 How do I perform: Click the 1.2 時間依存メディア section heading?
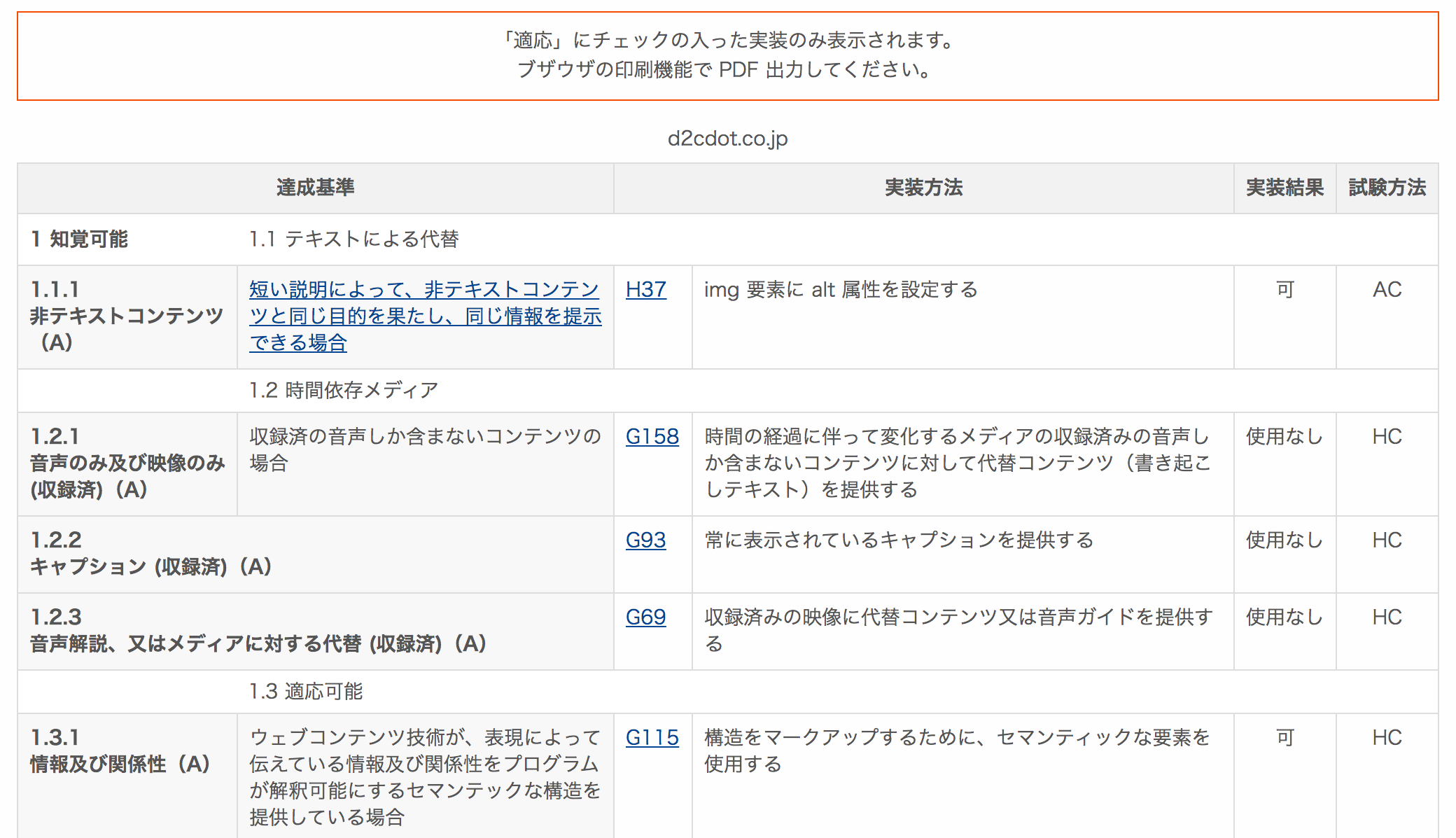[343, 390]
